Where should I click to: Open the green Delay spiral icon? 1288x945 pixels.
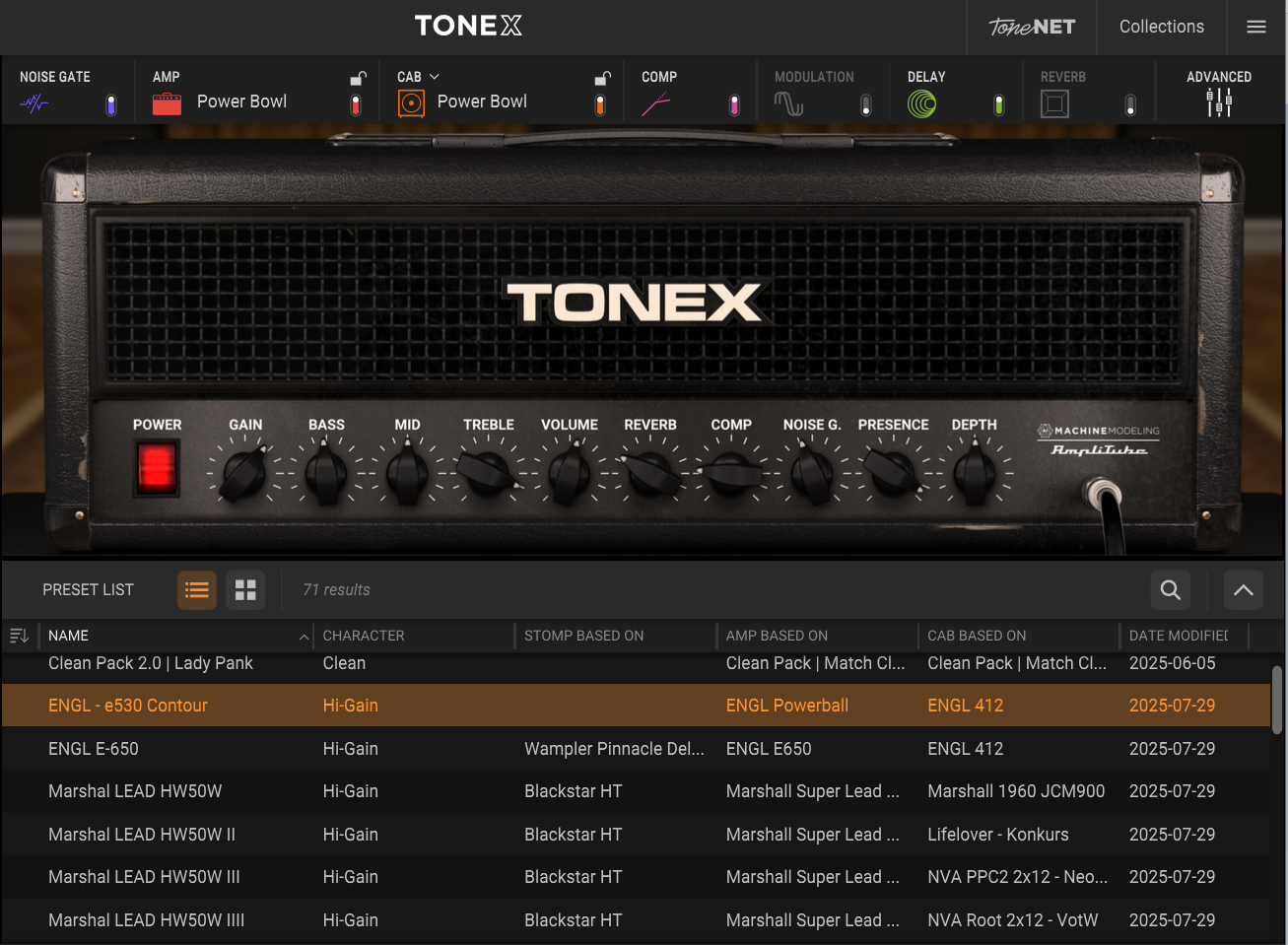(x=922, y=103)
